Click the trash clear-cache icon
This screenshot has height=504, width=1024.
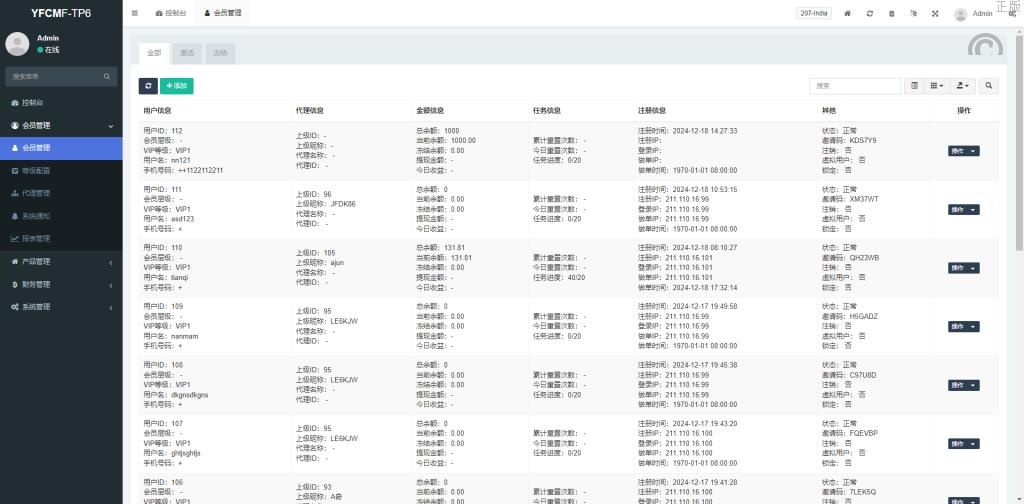[x=892, y=14]
